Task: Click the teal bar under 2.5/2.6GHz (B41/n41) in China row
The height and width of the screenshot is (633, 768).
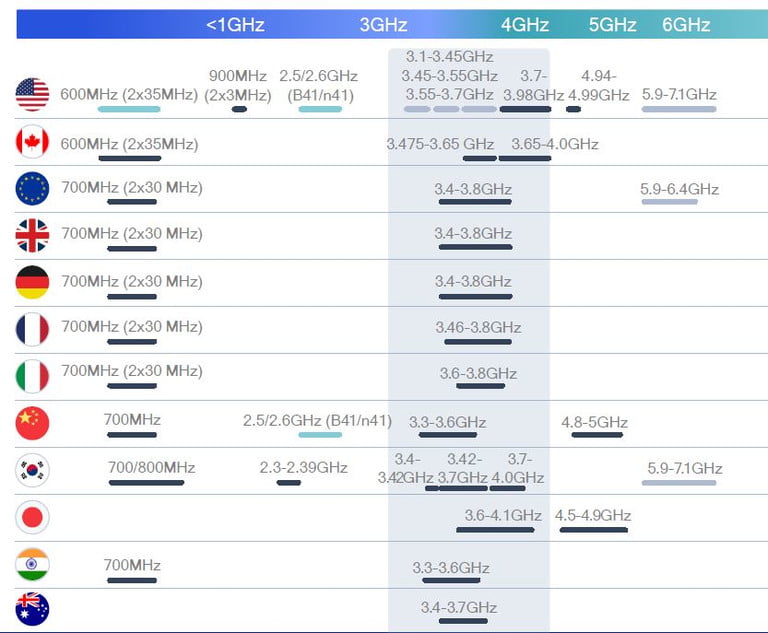Action: point(320,434)
